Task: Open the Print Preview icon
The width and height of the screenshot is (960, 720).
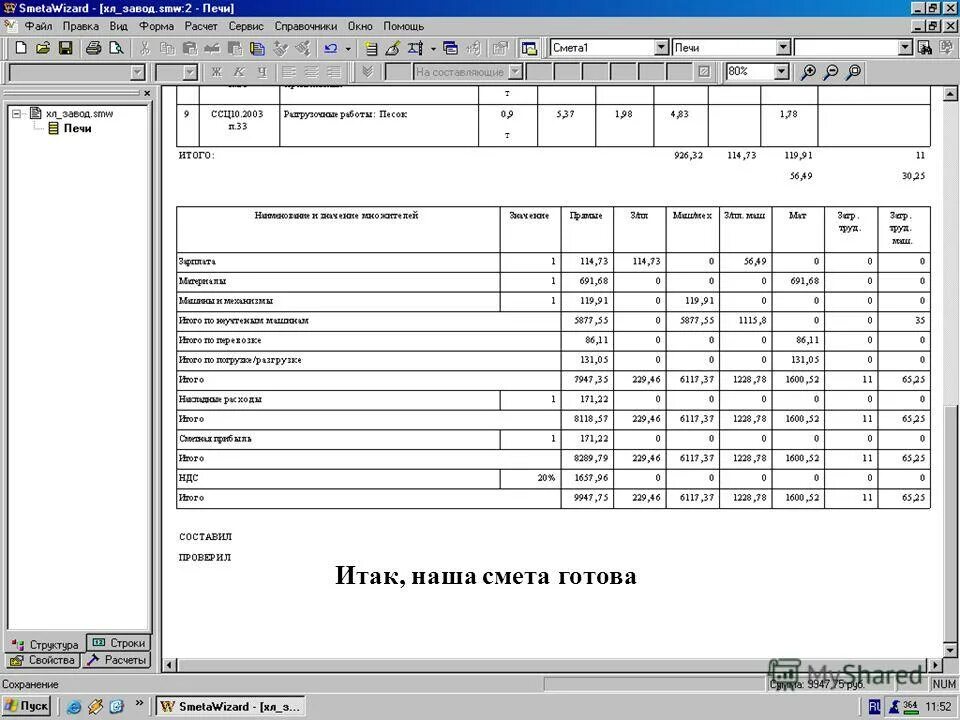Action: pos(116,47)
